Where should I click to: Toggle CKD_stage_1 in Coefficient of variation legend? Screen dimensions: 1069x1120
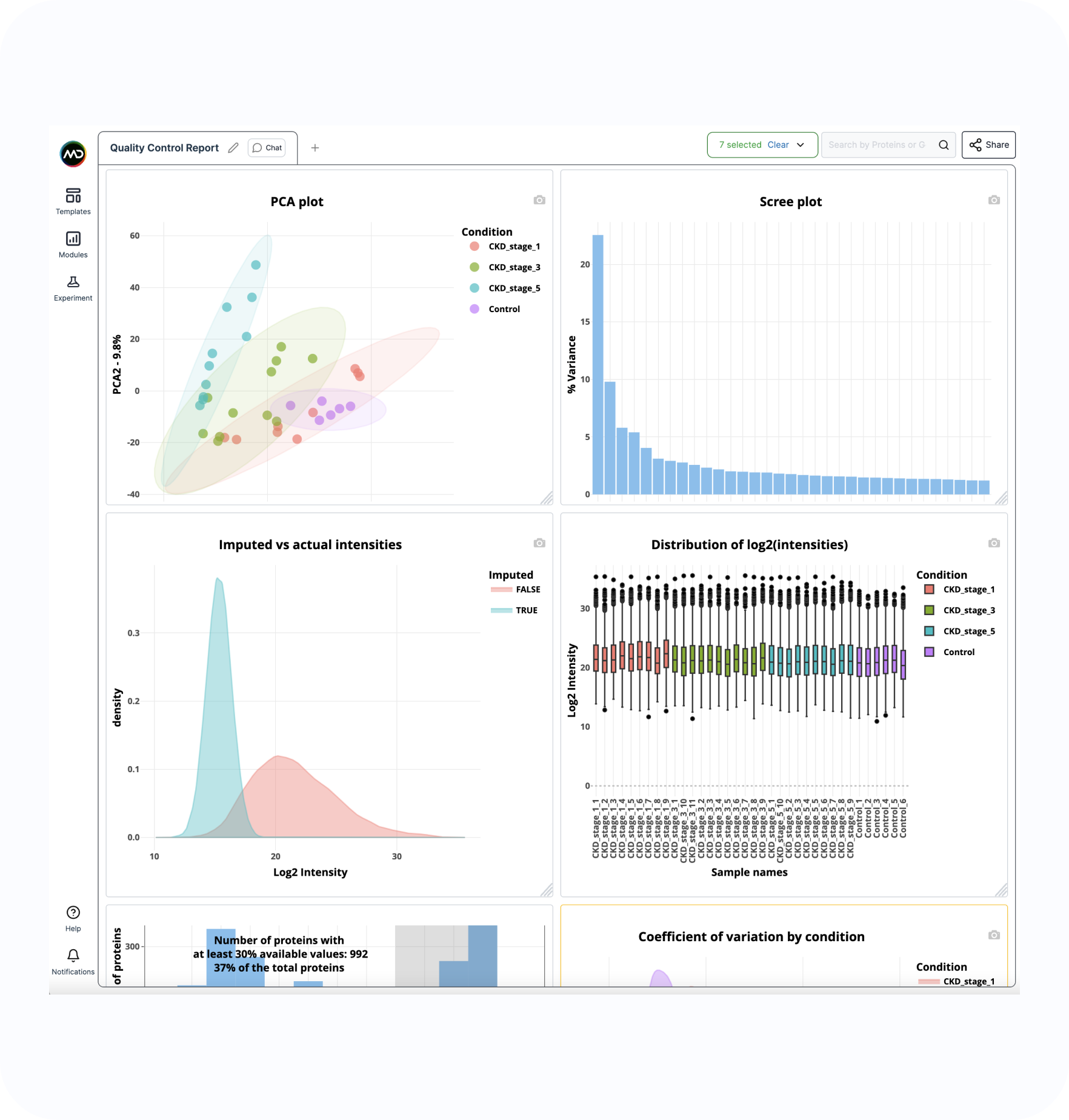coord(956,981)
